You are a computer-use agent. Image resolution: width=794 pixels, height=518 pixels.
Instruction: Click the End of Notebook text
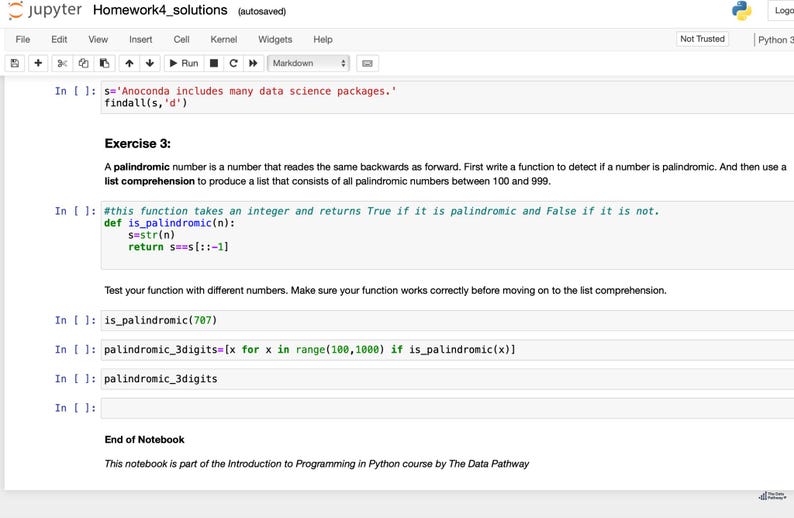pyautogui.click(x=144, y=440)
